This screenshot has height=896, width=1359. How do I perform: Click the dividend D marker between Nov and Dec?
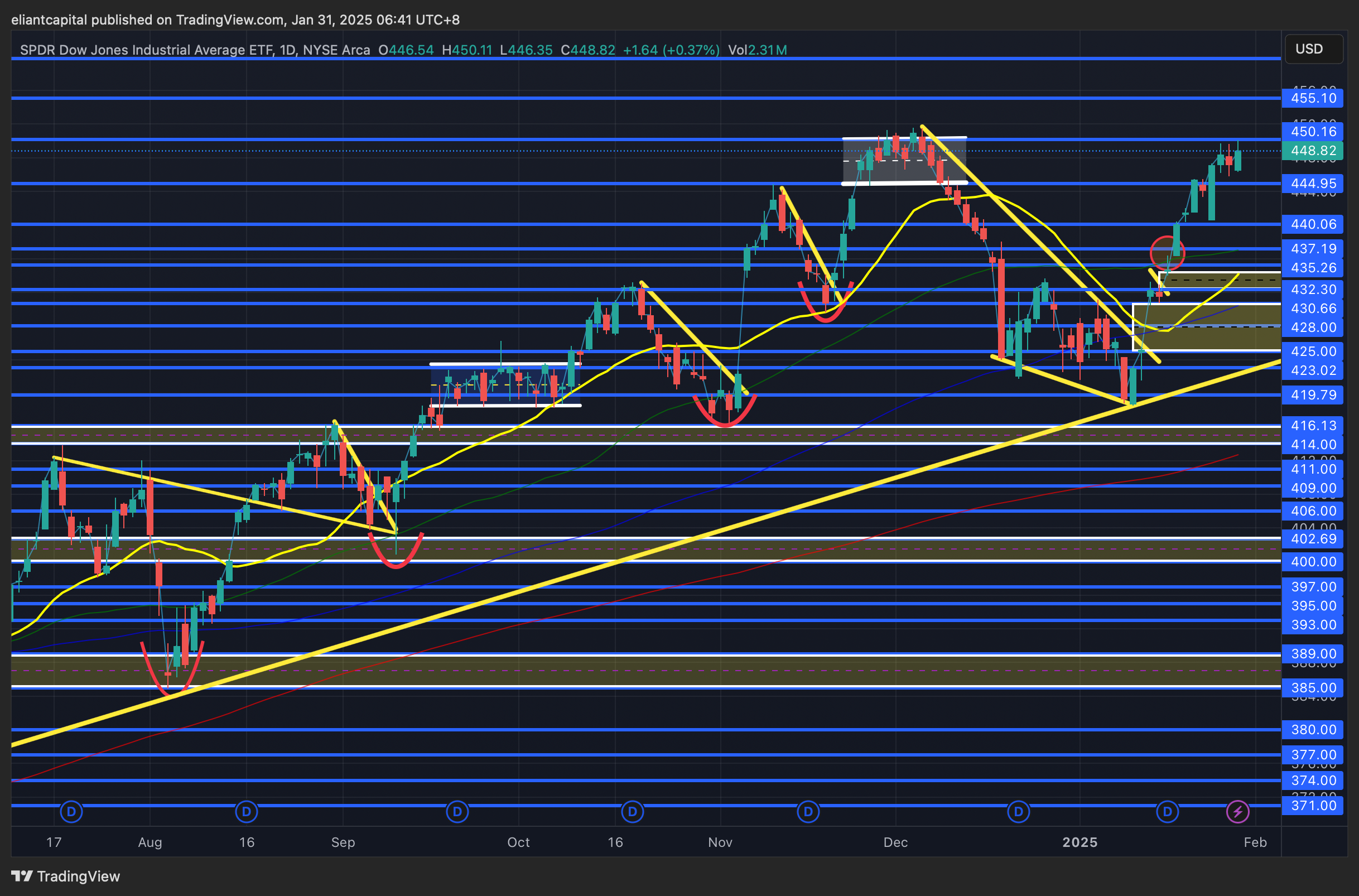click(808, 811)
